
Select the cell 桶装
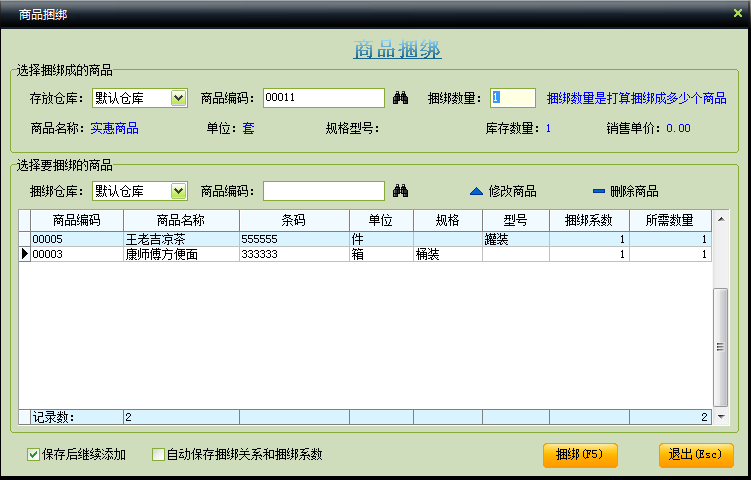[448, 254]
